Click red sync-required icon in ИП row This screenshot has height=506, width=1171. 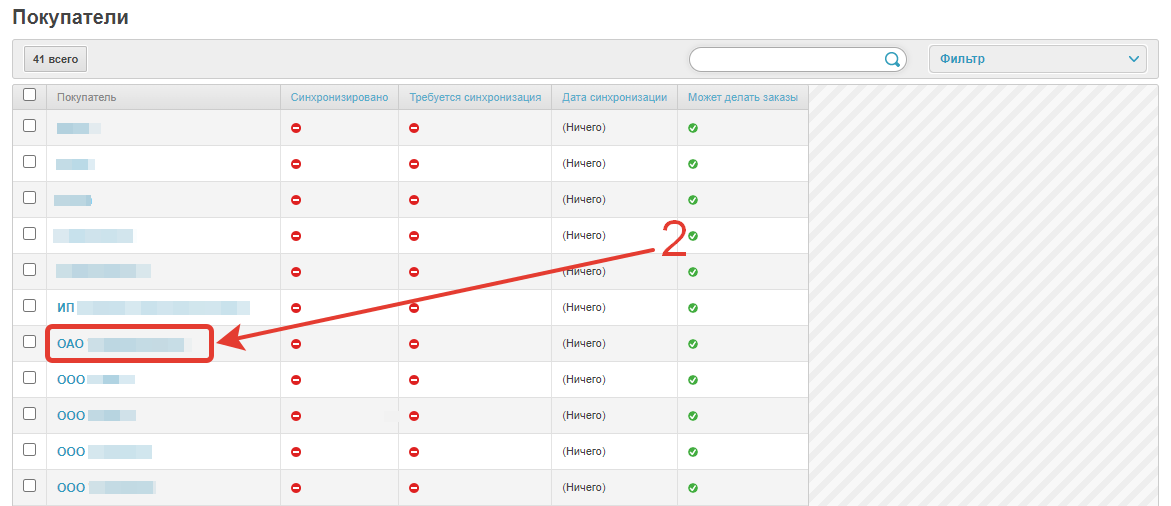coord(414,308)
